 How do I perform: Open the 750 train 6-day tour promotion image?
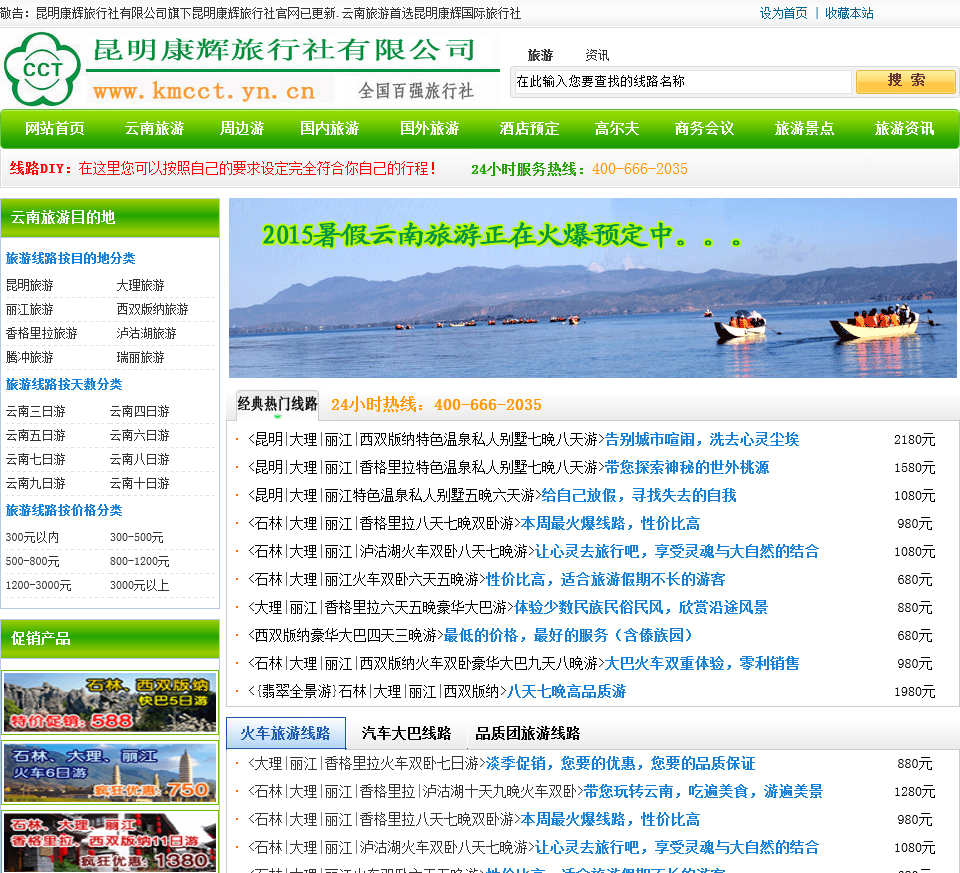coord(109,773)
